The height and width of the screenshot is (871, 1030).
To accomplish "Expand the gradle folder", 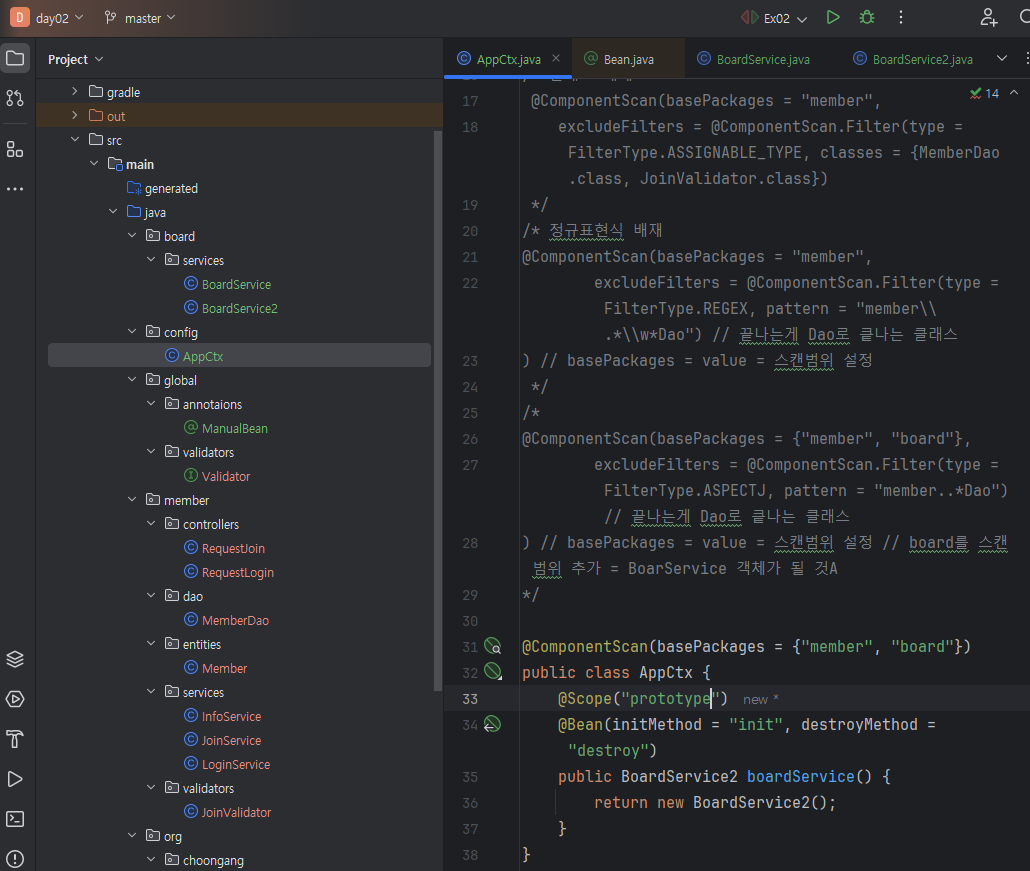I will (x=75, y=92).
